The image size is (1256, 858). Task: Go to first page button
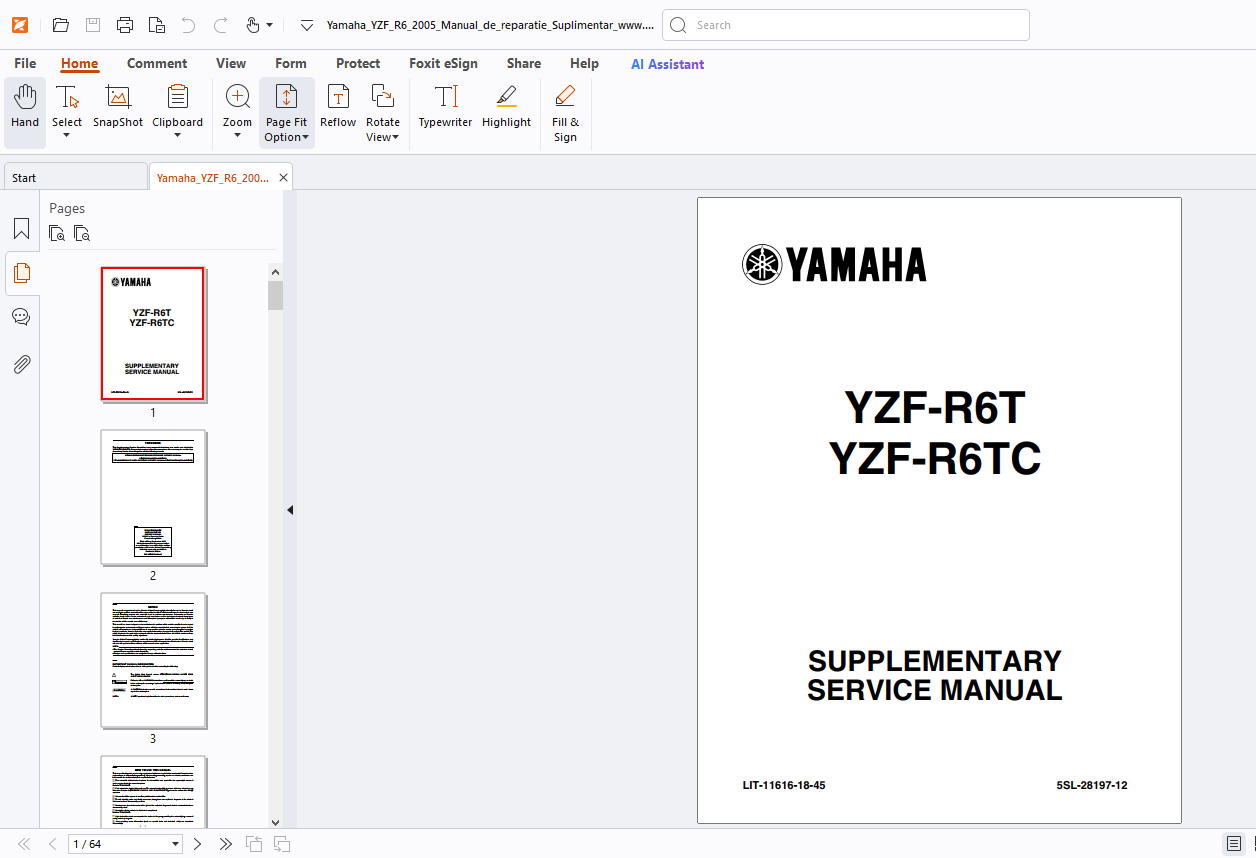[x=24, y=844]
